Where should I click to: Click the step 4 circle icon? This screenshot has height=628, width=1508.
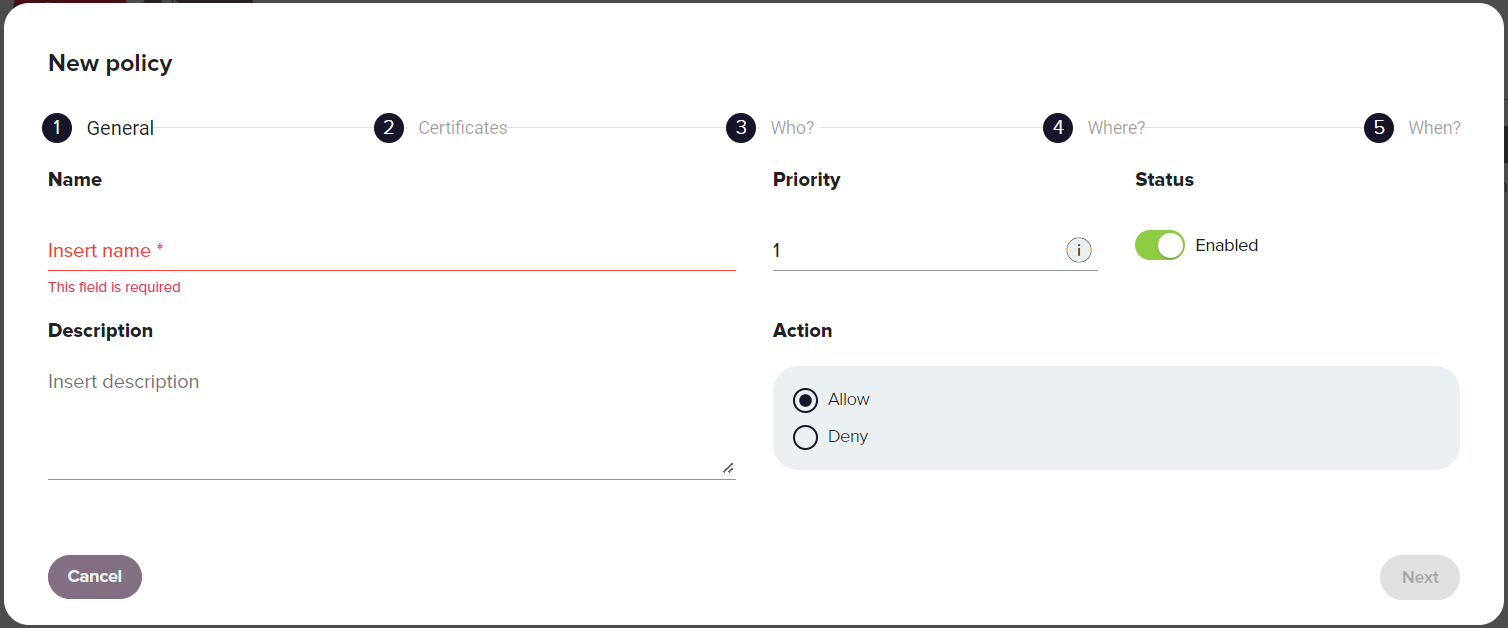pyautogui.click(x=1058, y=128)
